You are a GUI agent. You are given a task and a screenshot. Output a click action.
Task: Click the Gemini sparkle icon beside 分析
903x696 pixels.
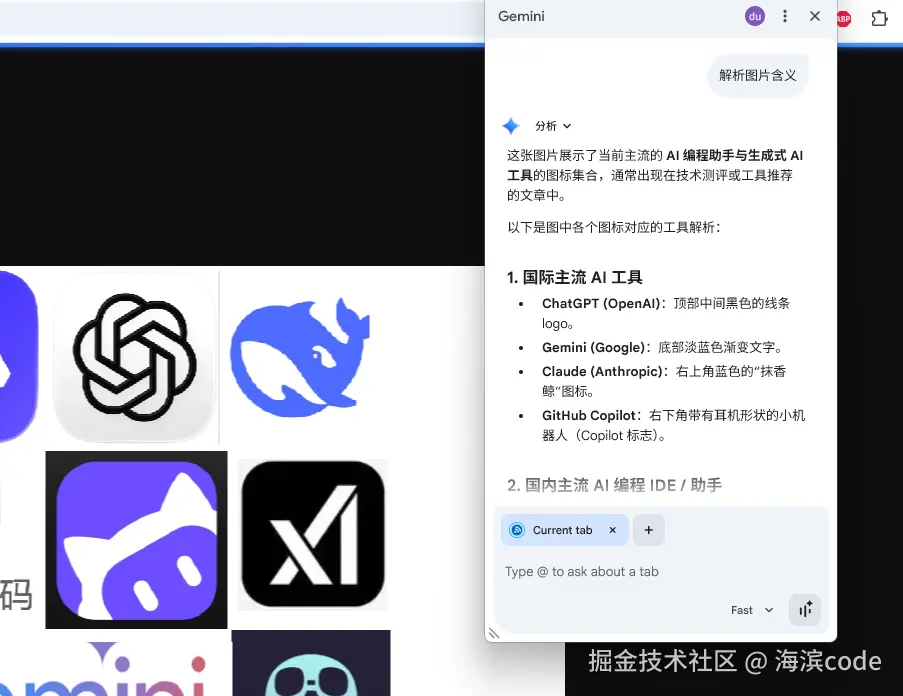pos(512,125)
